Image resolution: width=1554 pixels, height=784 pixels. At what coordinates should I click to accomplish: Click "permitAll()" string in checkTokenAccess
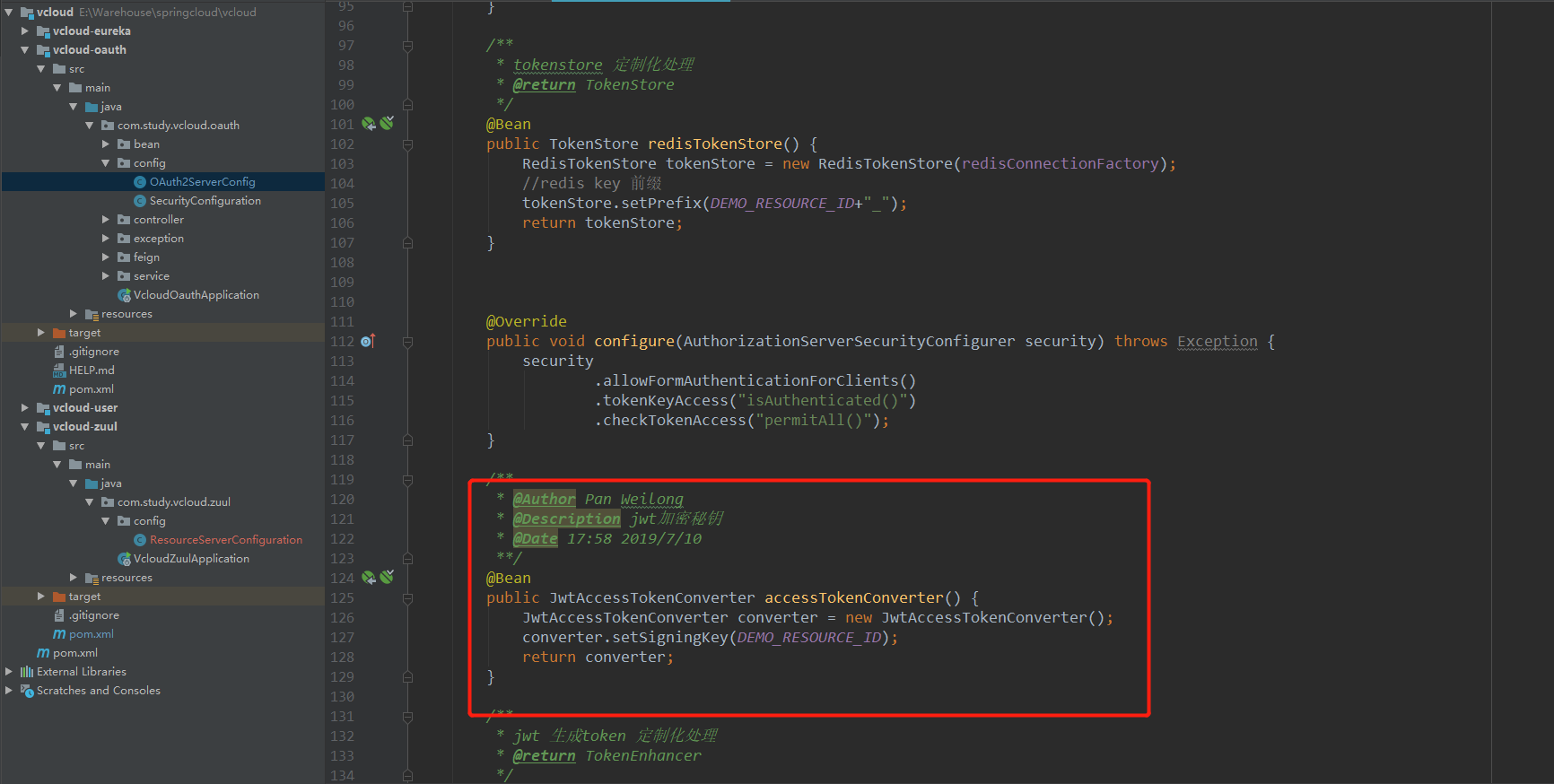[813, 421]
